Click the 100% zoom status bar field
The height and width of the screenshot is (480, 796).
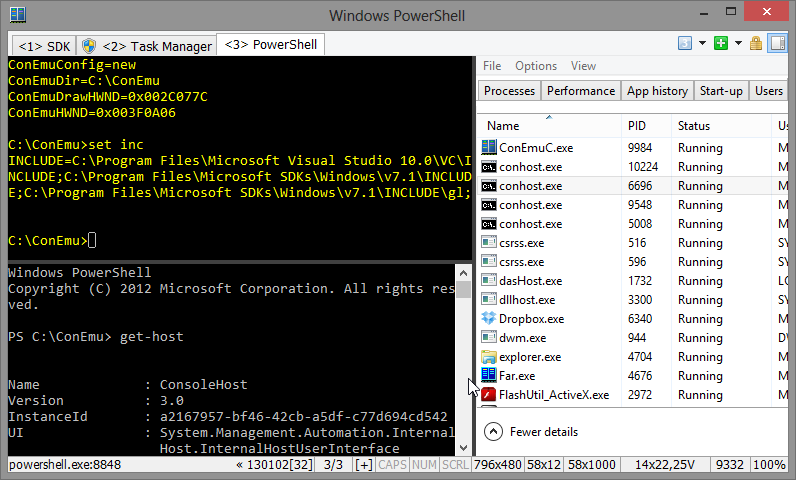(x=769, y=466)
